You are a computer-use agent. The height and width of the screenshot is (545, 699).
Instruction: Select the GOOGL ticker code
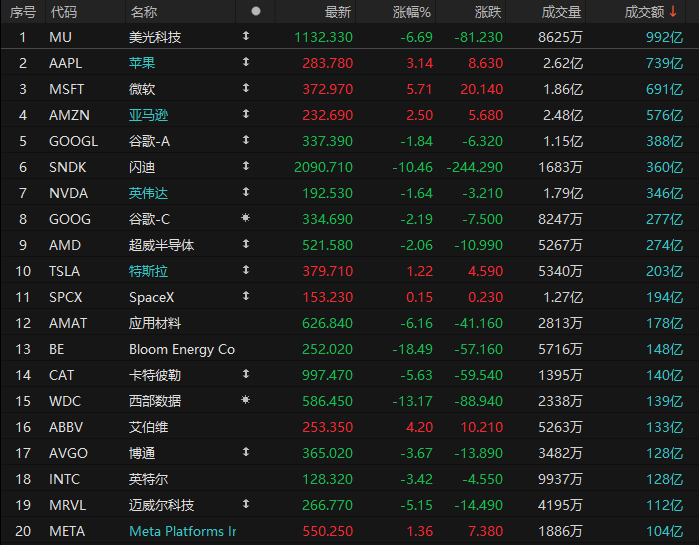[x=74, y=141]
